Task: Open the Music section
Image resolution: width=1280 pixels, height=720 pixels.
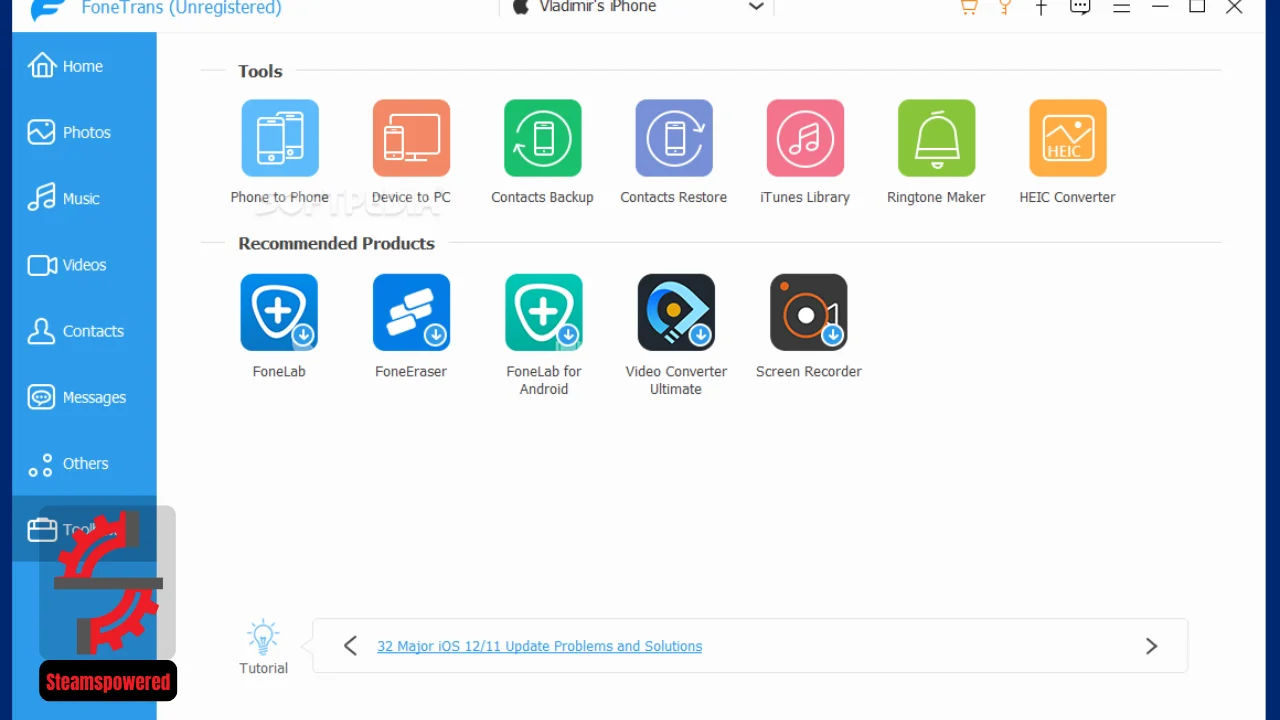Action: click(84, 198)
